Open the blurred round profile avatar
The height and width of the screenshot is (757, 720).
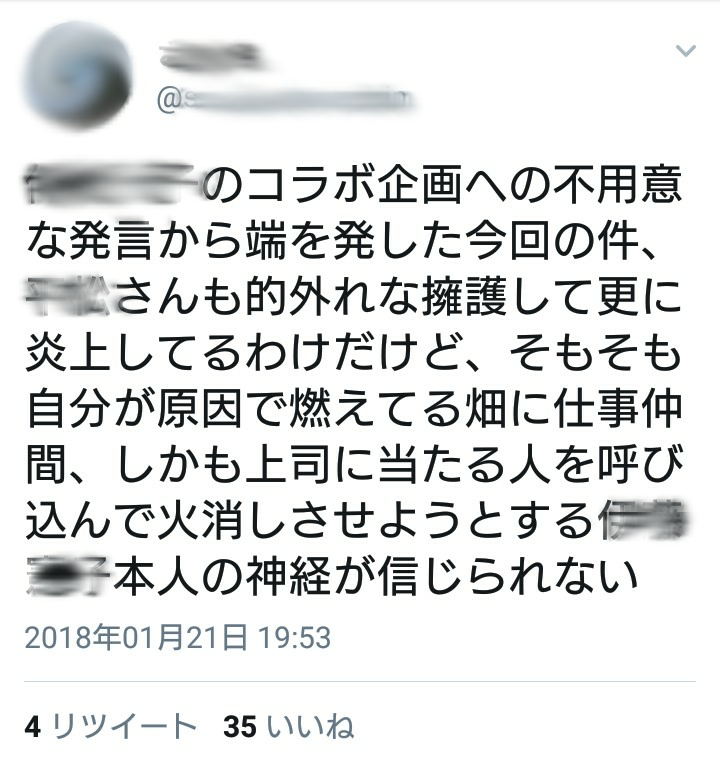click(79, 76)
